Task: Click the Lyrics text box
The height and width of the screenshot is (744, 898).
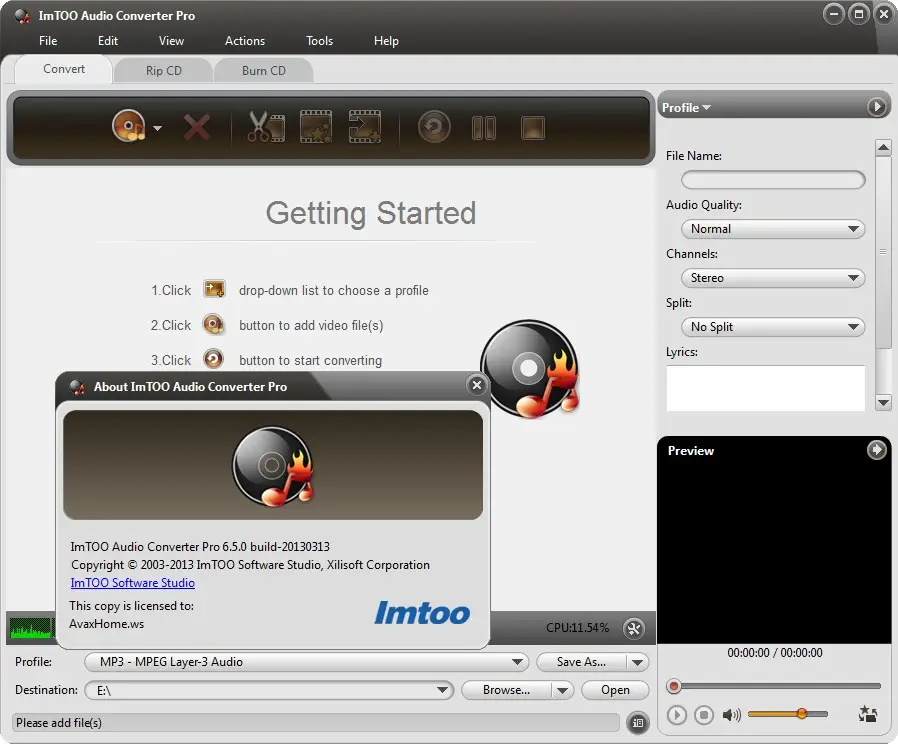Action: [765, 388]
